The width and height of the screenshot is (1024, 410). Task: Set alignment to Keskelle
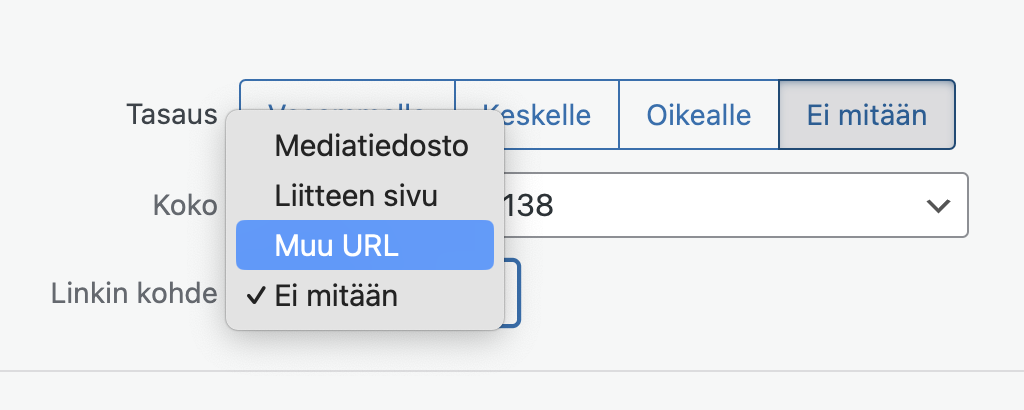click(537, 114)
